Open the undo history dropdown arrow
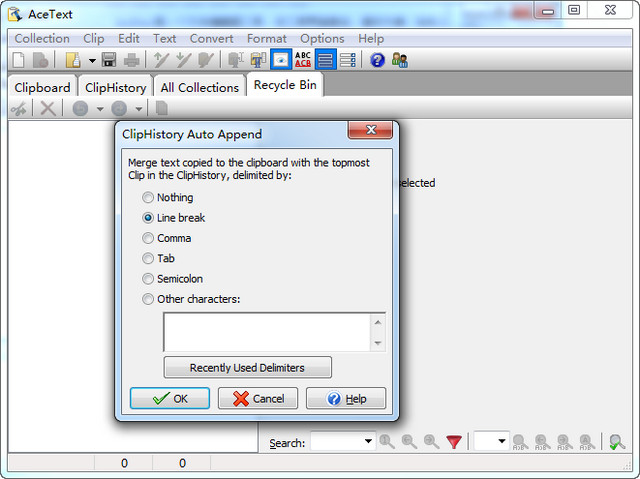 100,109
